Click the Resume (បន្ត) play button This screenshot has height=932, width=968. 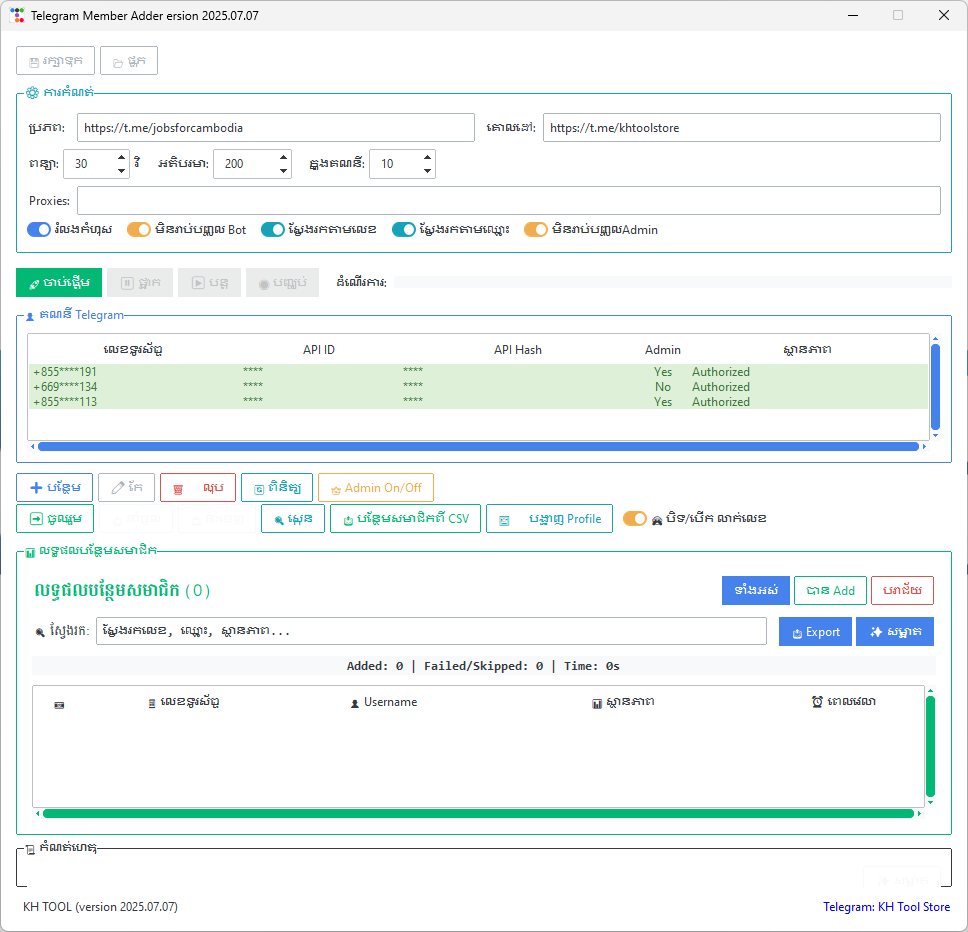[210, 283]
